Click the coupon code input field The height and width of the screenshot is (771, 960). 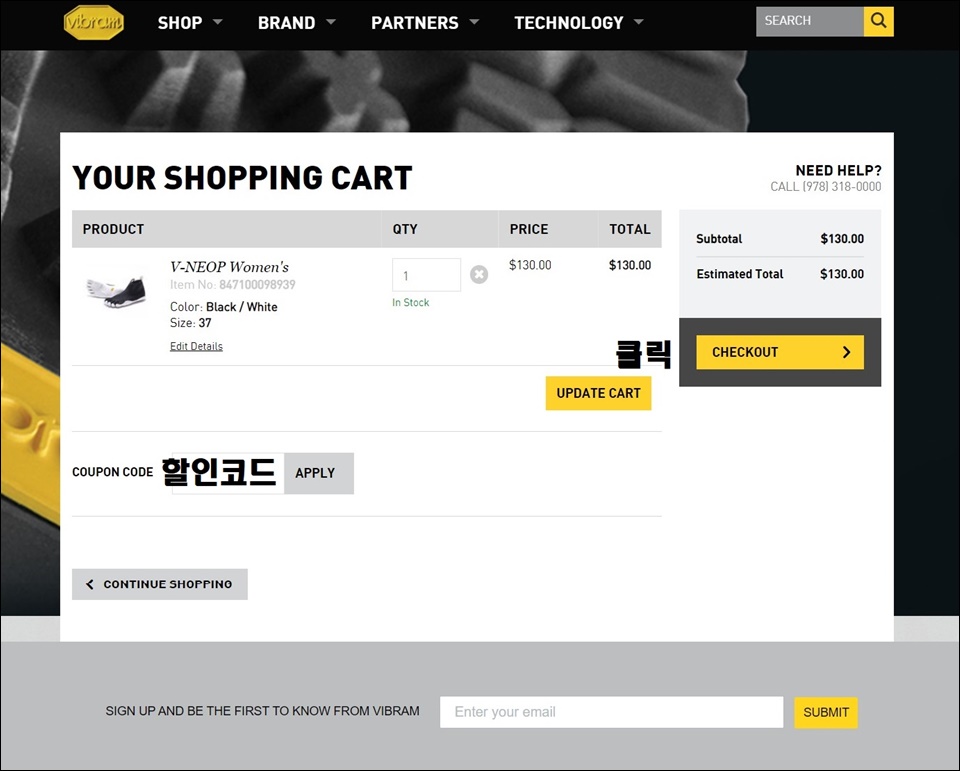pos(228,473)
